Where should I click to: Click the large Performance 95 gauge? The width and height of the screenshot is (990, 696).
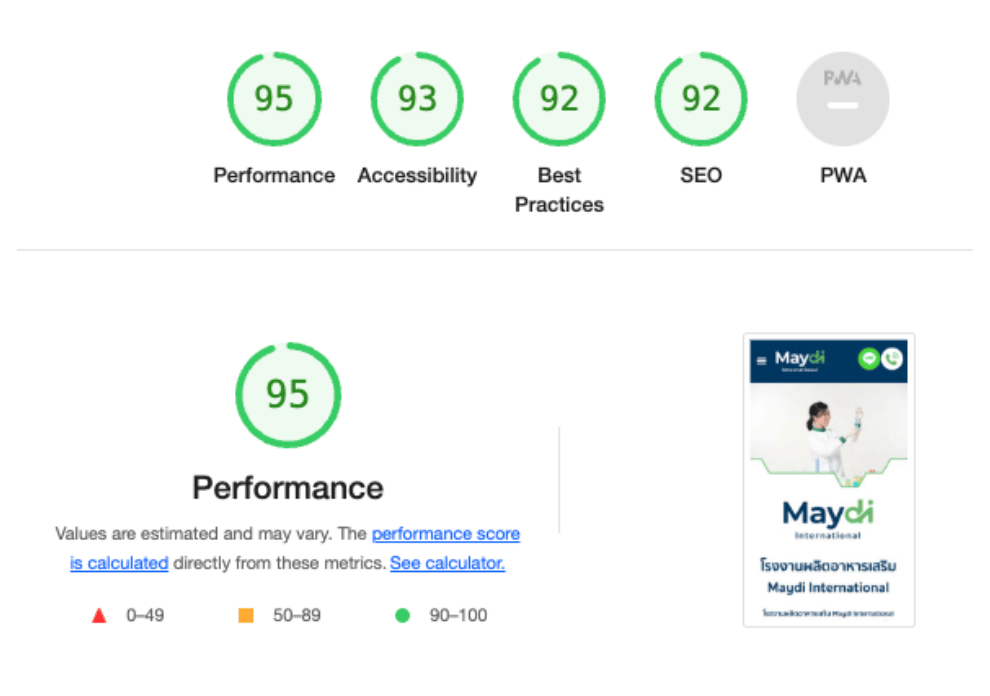[288, 395]
